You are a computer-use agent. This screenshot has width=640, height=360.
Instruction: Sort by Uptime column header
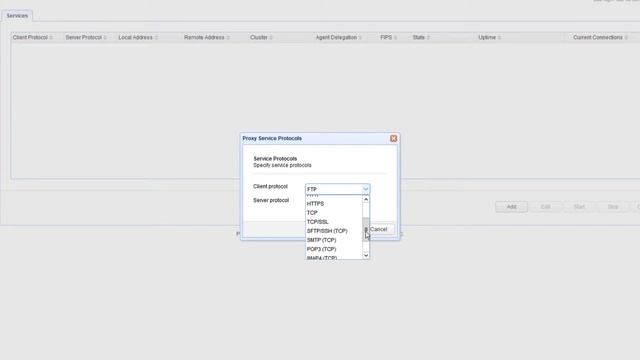489,37
